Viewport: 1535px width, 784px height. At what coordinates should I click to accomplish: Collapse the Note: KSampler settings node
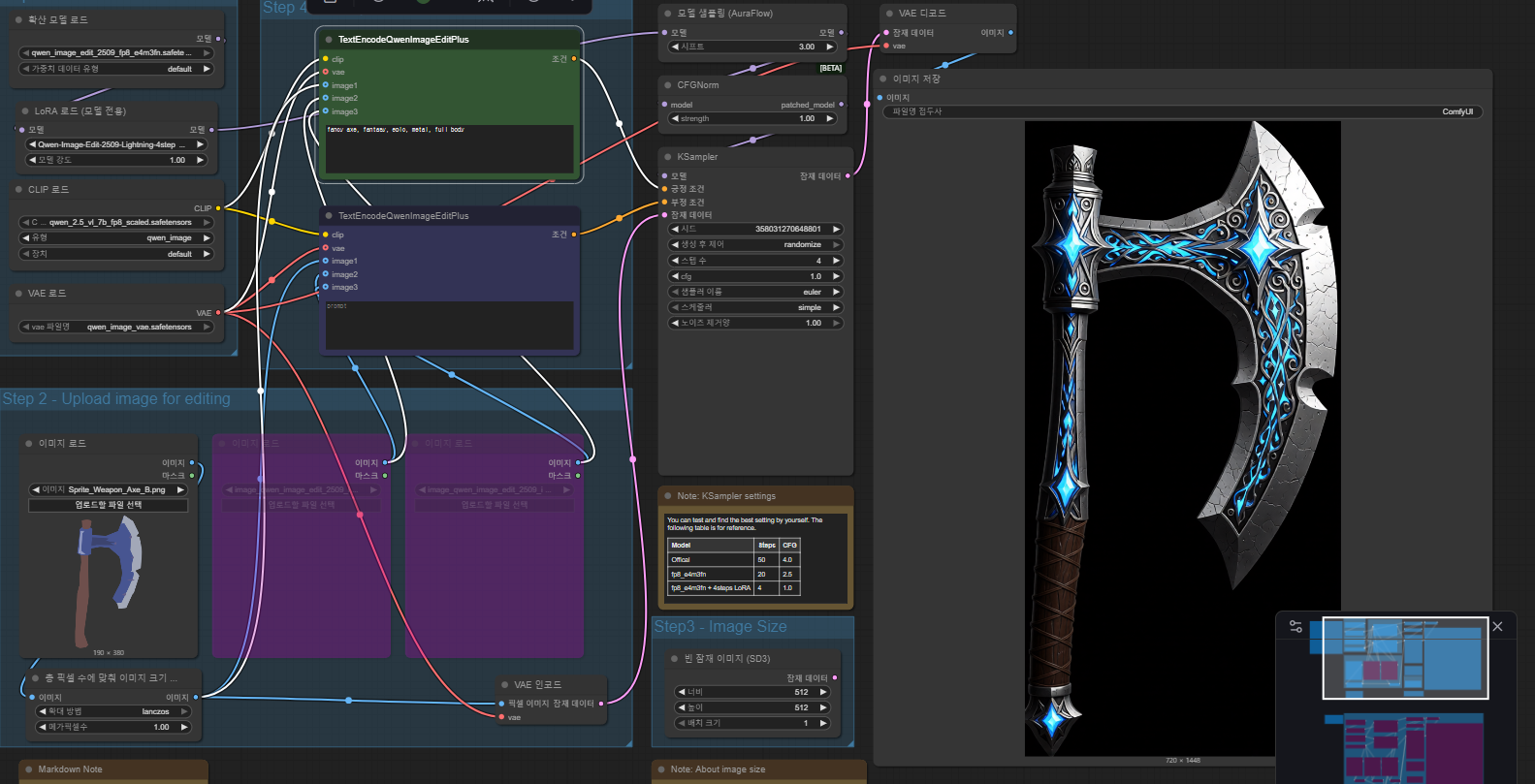[668, 496]
